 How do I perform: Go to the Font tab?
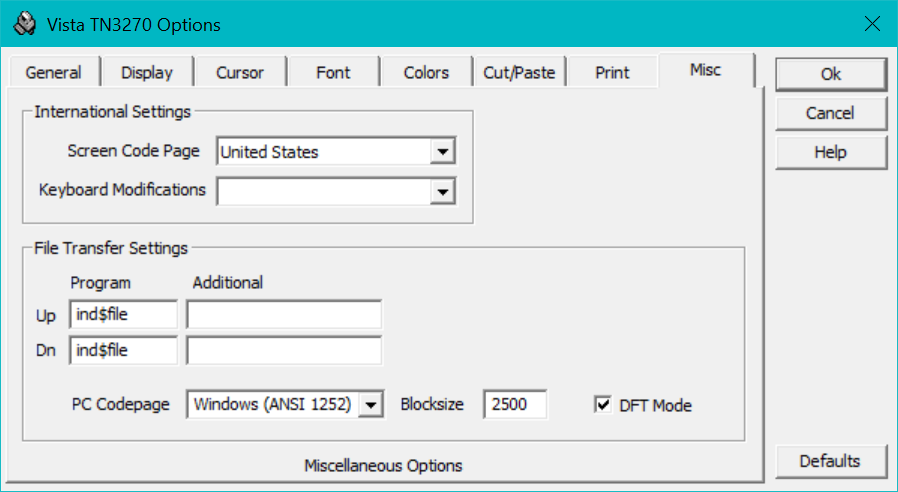point(333,73)
